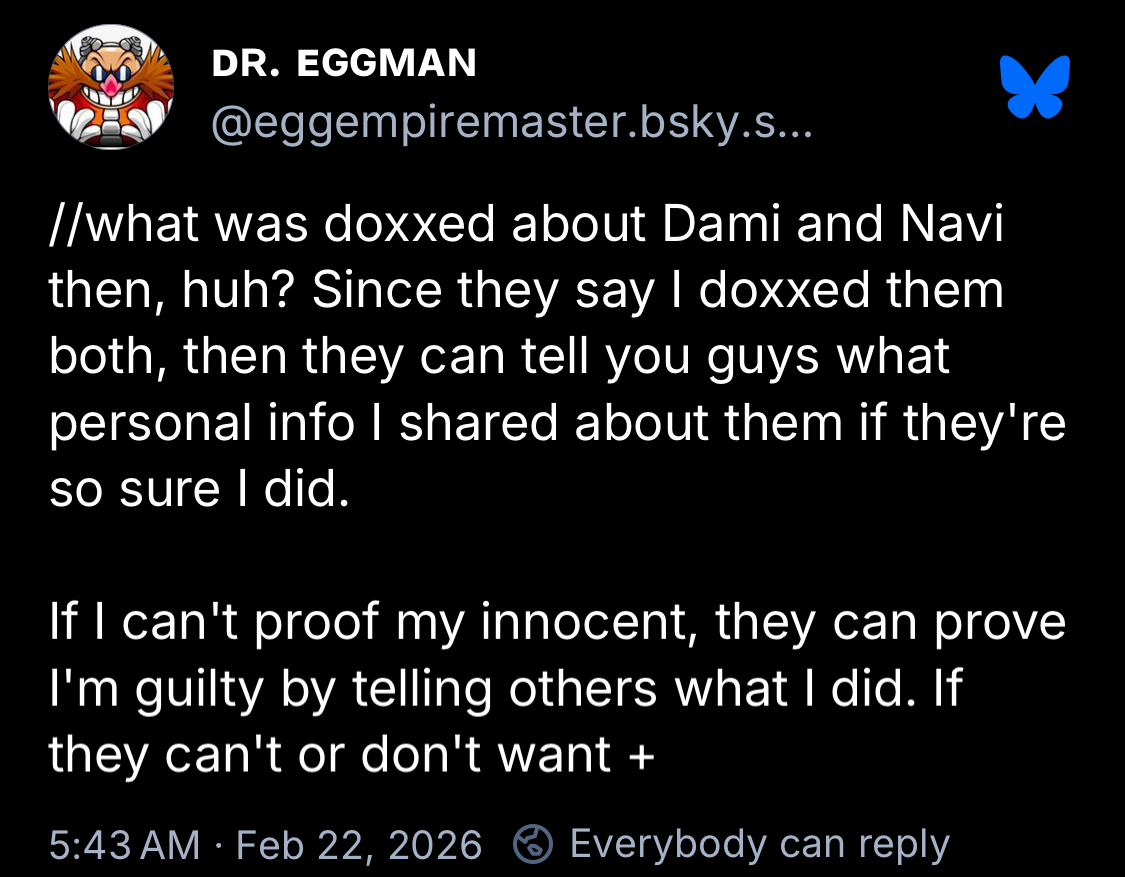Screen dimensions: 1125x877
Task: Open Dr. Eggman's profile avatar
Action: [111, 88]
